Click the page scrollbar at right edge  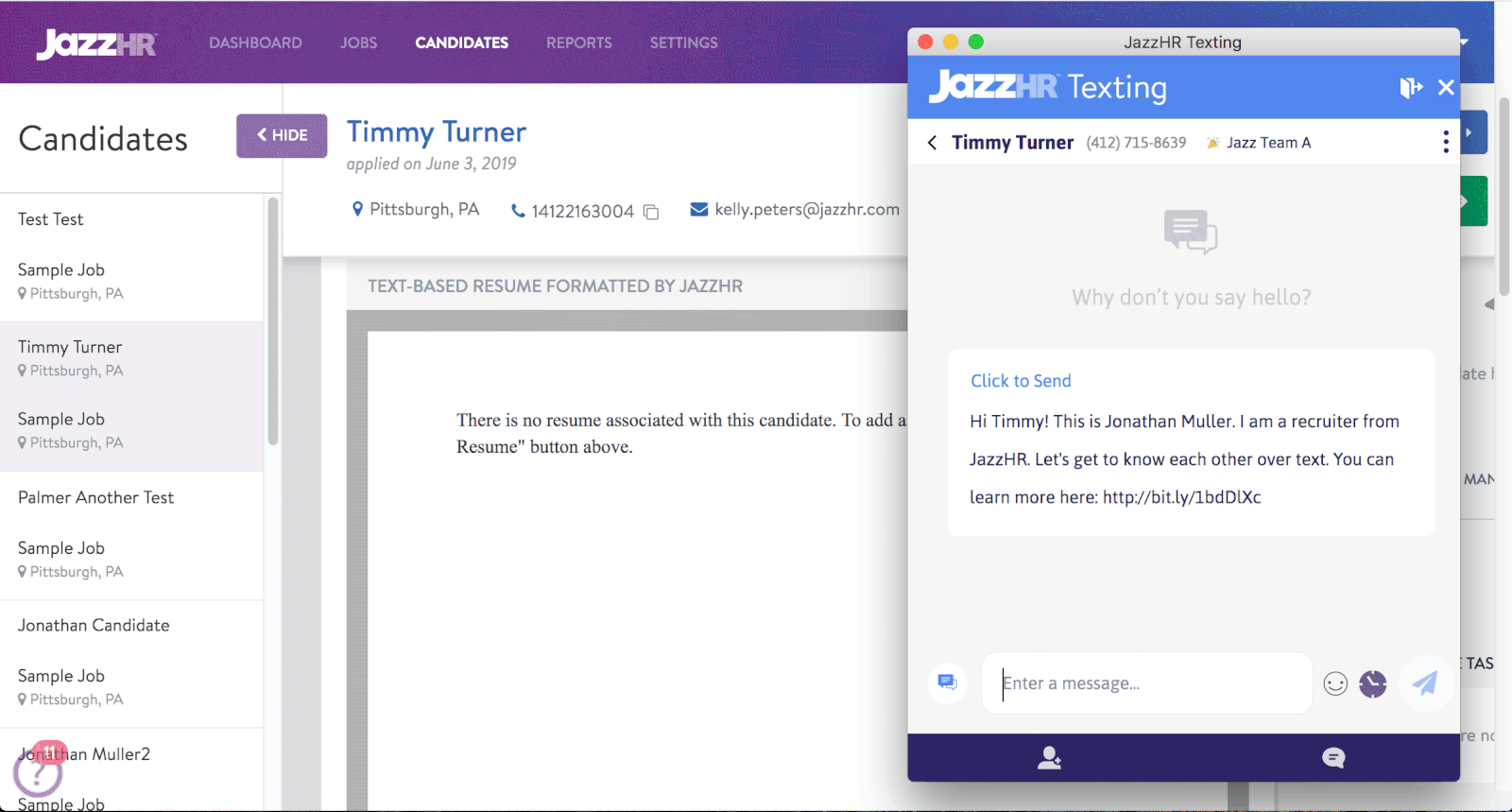pyautogui.click(x=1503, y=197)
